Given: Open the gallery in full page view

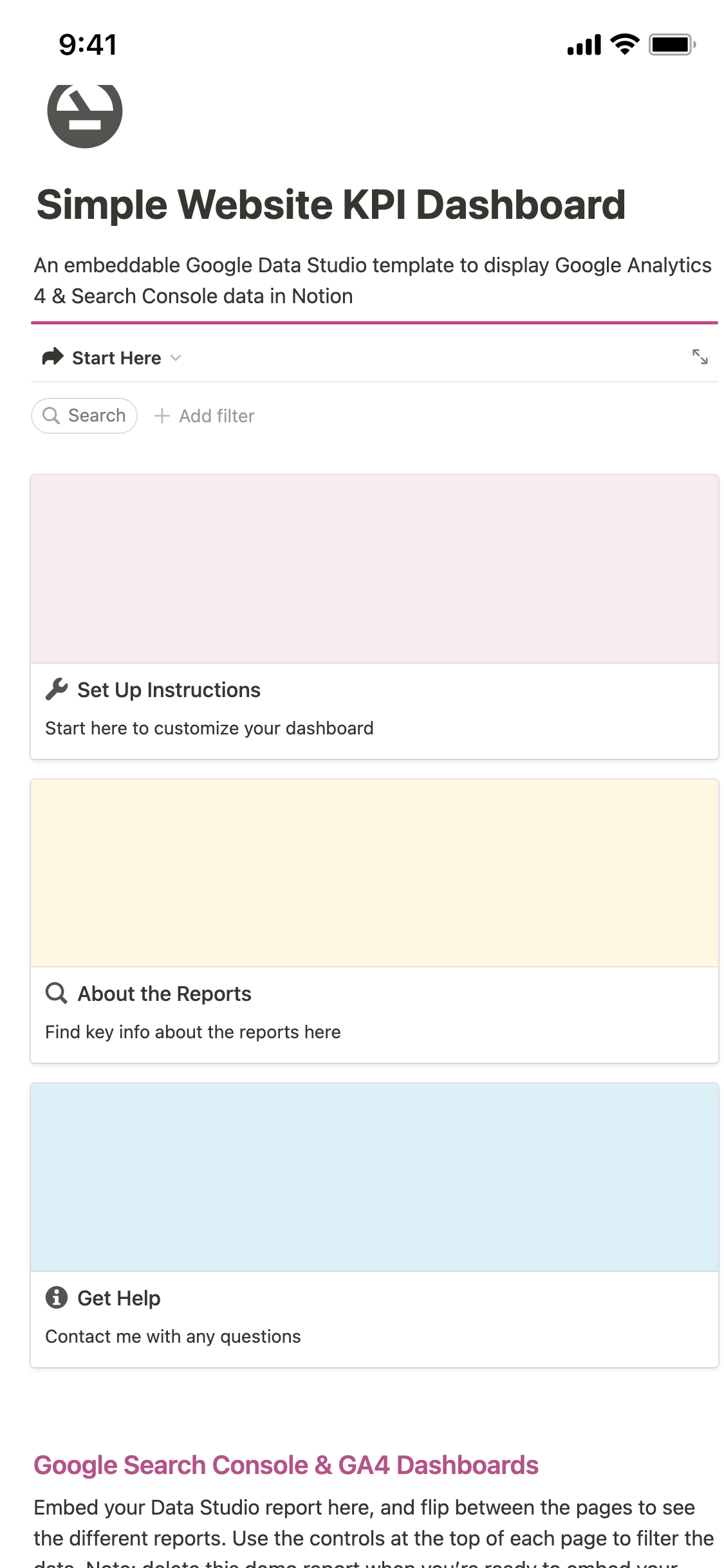Looking at the screenshot, I should 700,357.
